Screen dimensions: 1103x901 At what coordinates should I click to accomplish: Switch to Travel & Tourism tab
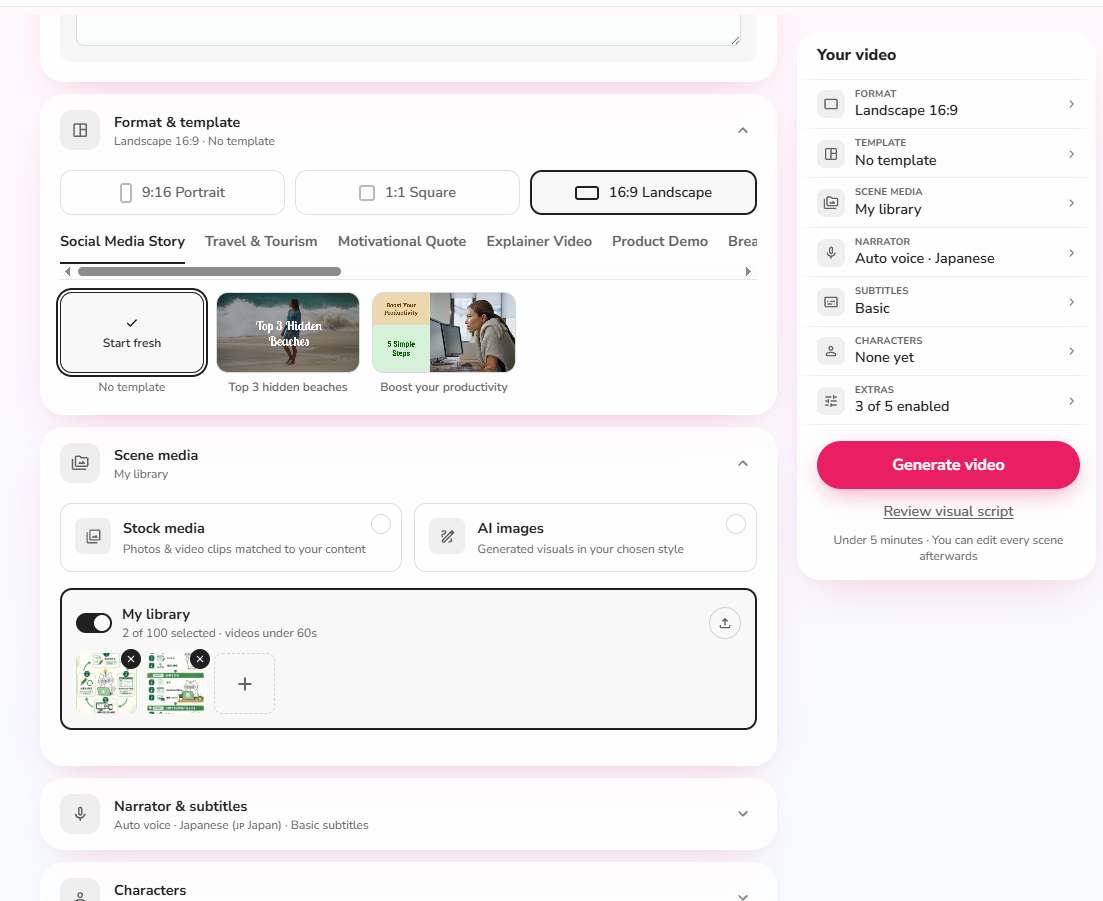click(x=261, y=241)
